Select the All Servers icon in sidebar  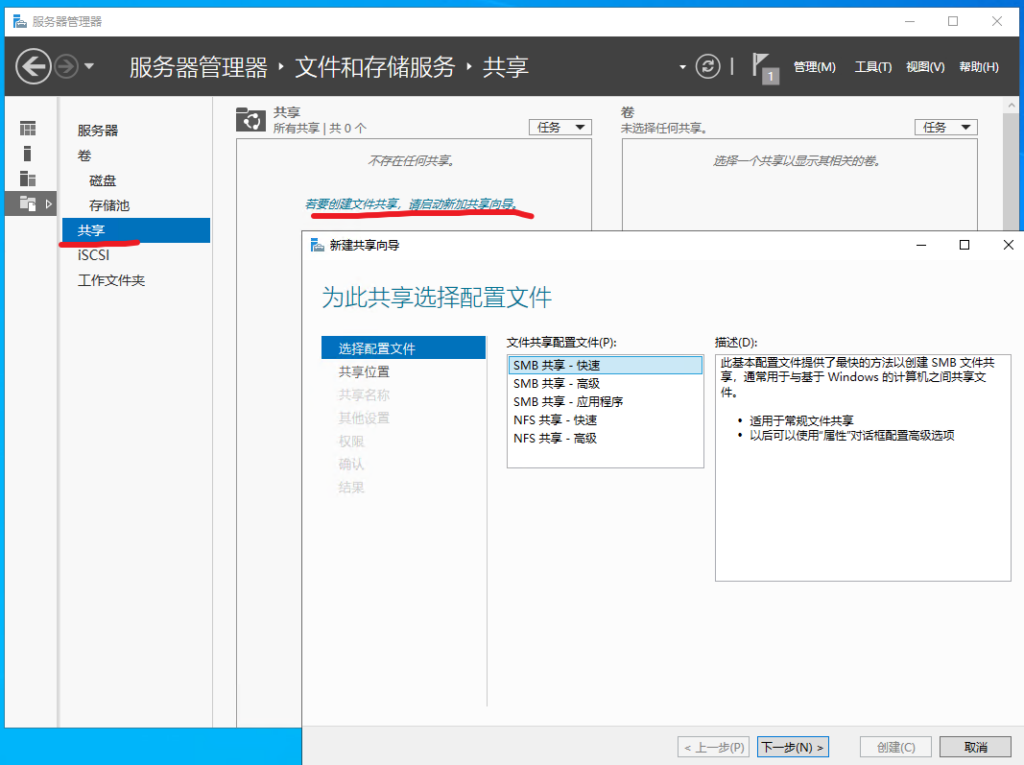click(28, 179)
